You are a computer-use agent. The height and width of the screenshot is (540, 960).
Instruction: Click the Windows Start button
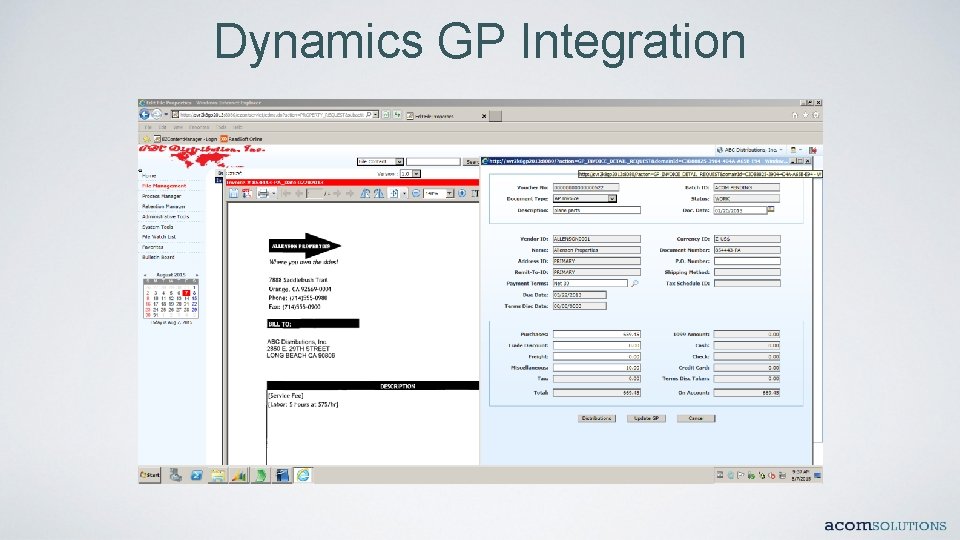(x=149, y=474)
